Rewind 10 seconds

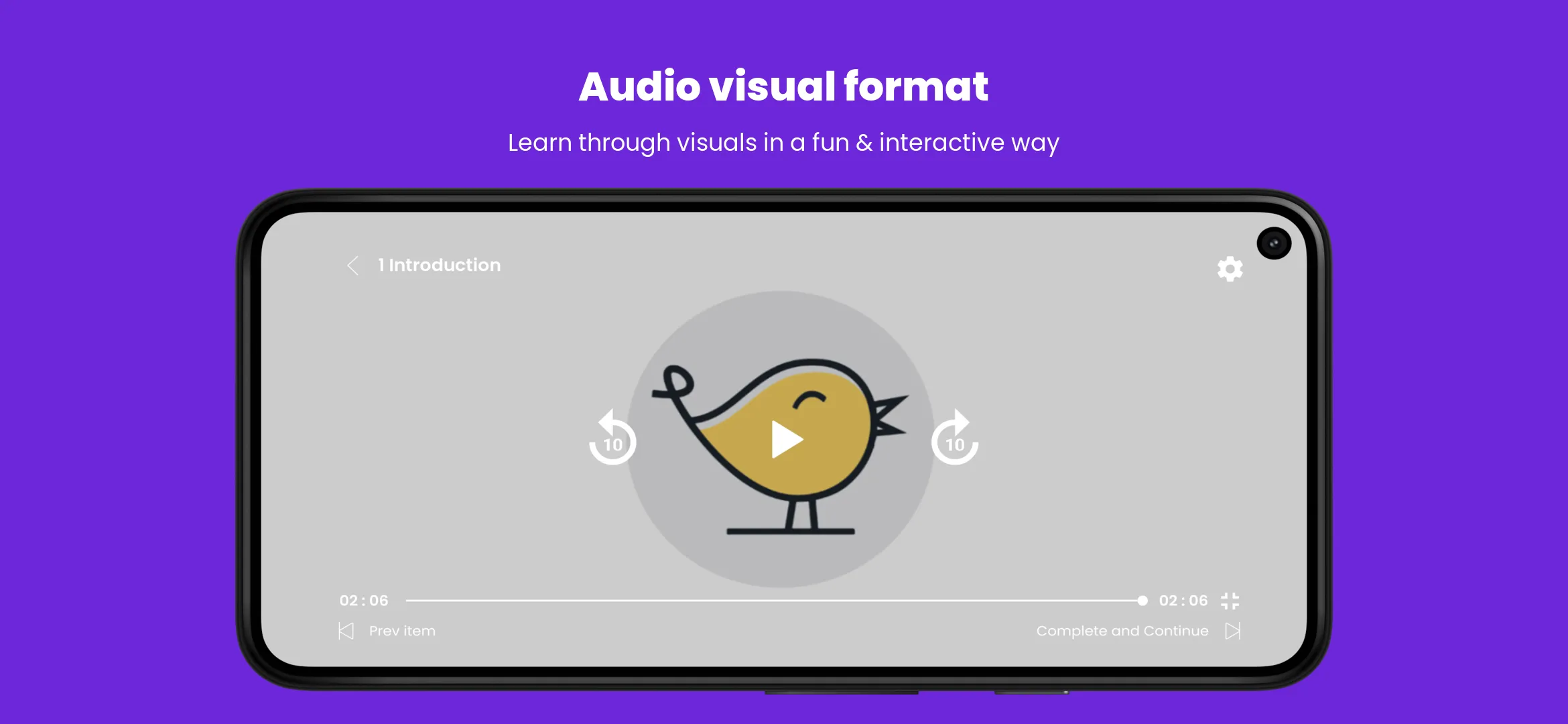pos(612,438)
